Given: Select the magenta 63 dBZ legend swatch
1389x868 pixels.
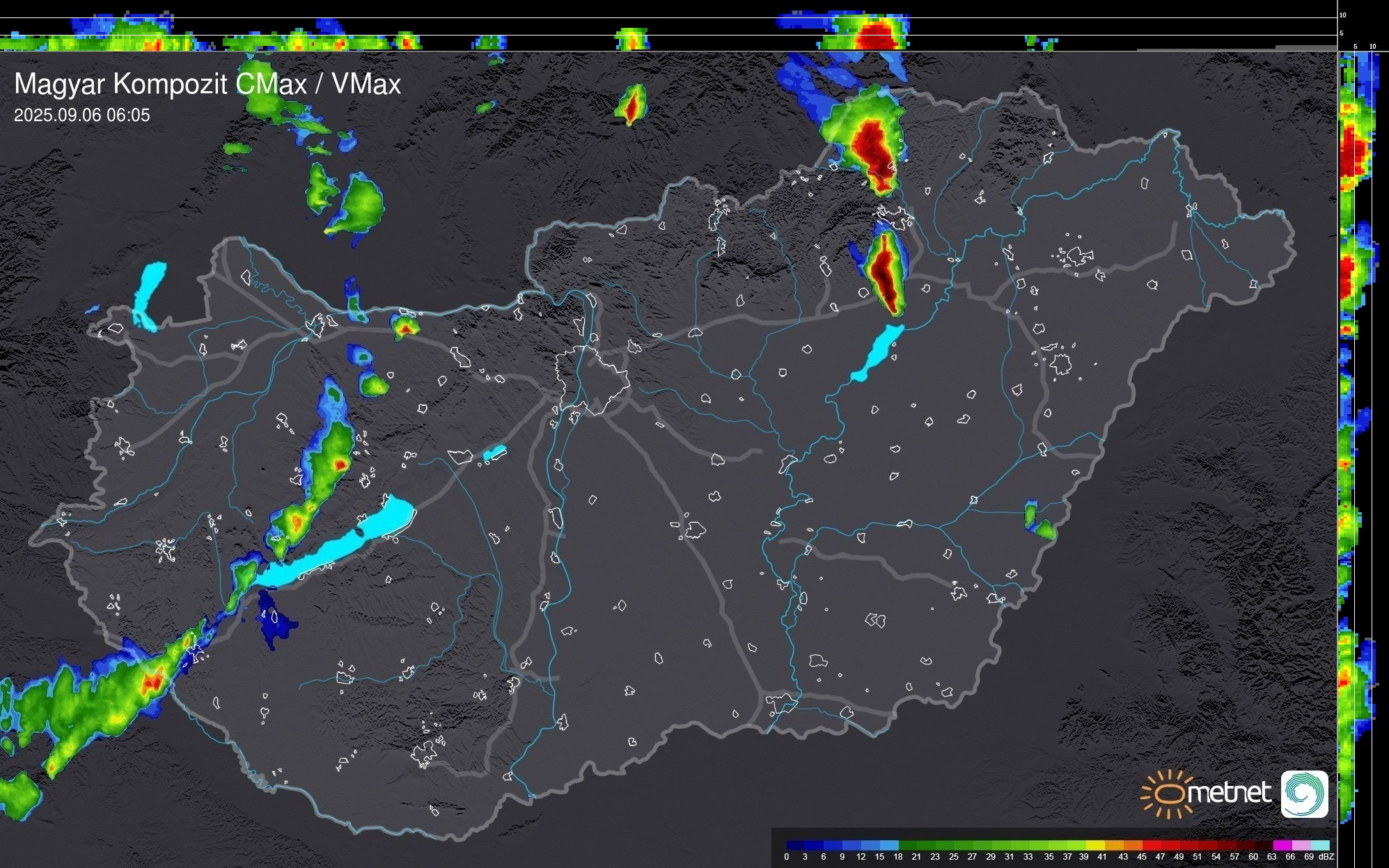Looking at the screenshot, I should (x=1281, y=845).
